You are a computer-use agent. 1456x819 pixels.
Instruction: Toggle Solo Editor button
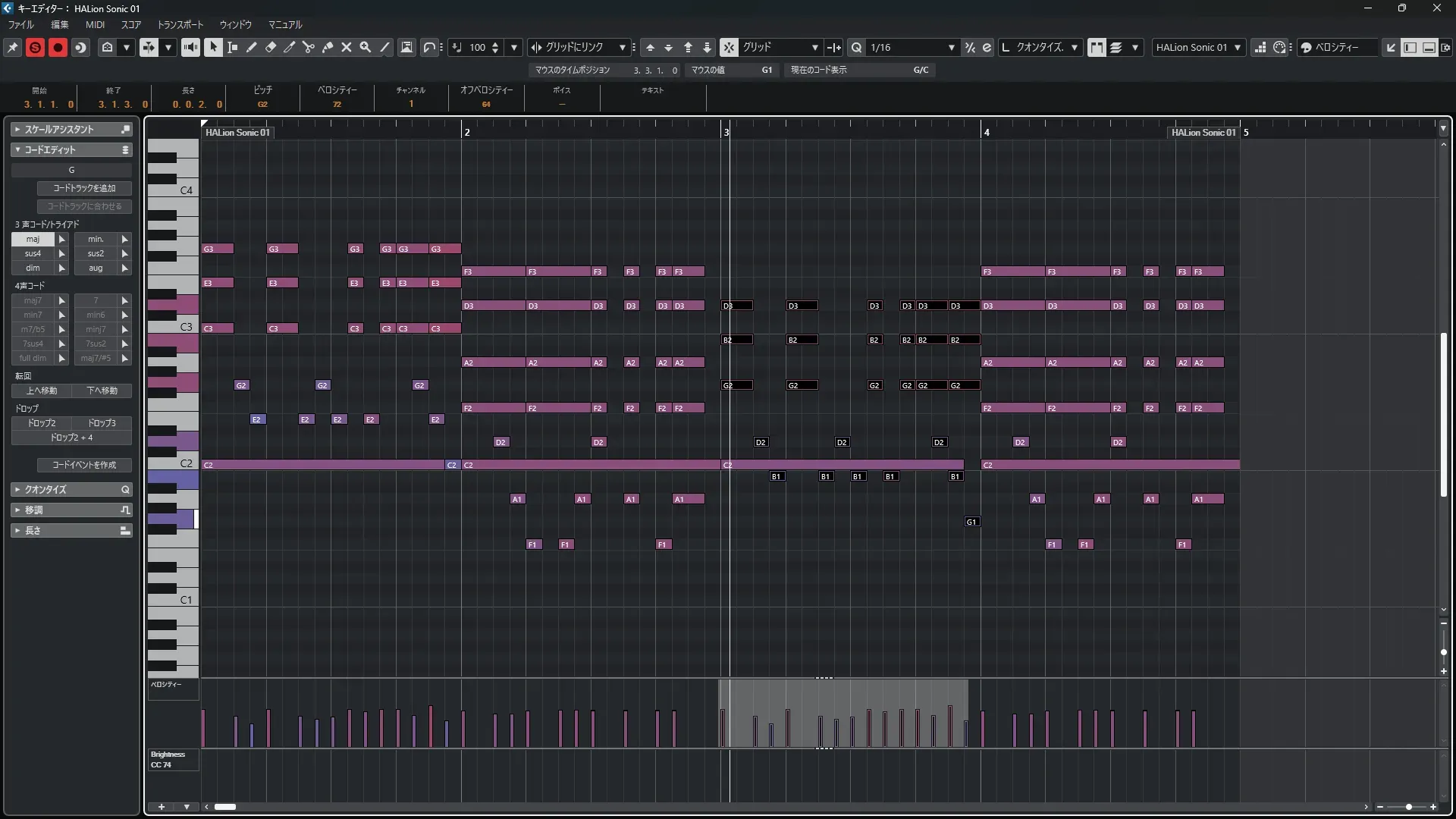35,47
